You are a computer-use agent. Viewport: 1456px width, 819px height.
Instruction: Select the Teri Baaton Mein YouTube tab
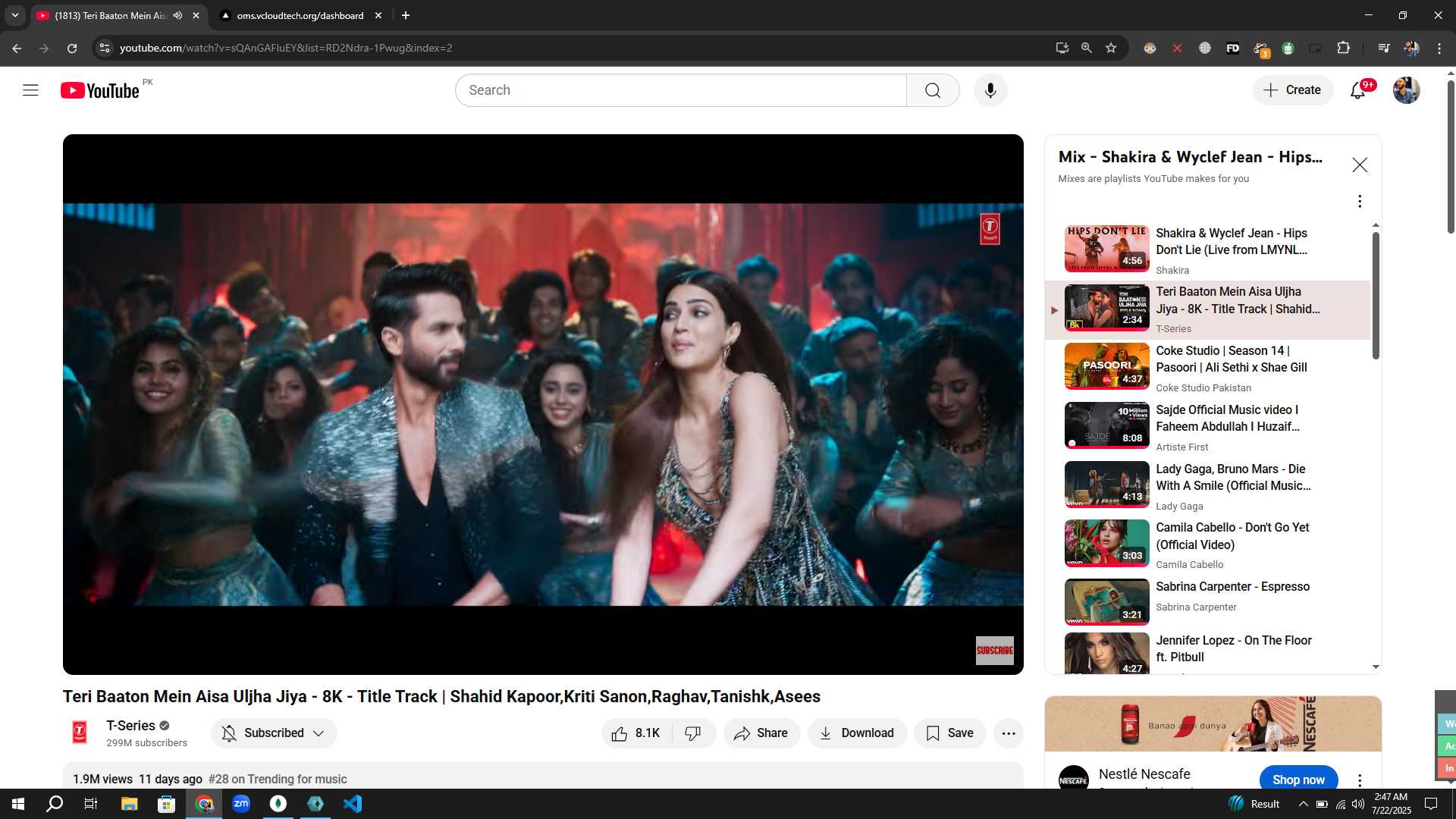coord(110,15)
